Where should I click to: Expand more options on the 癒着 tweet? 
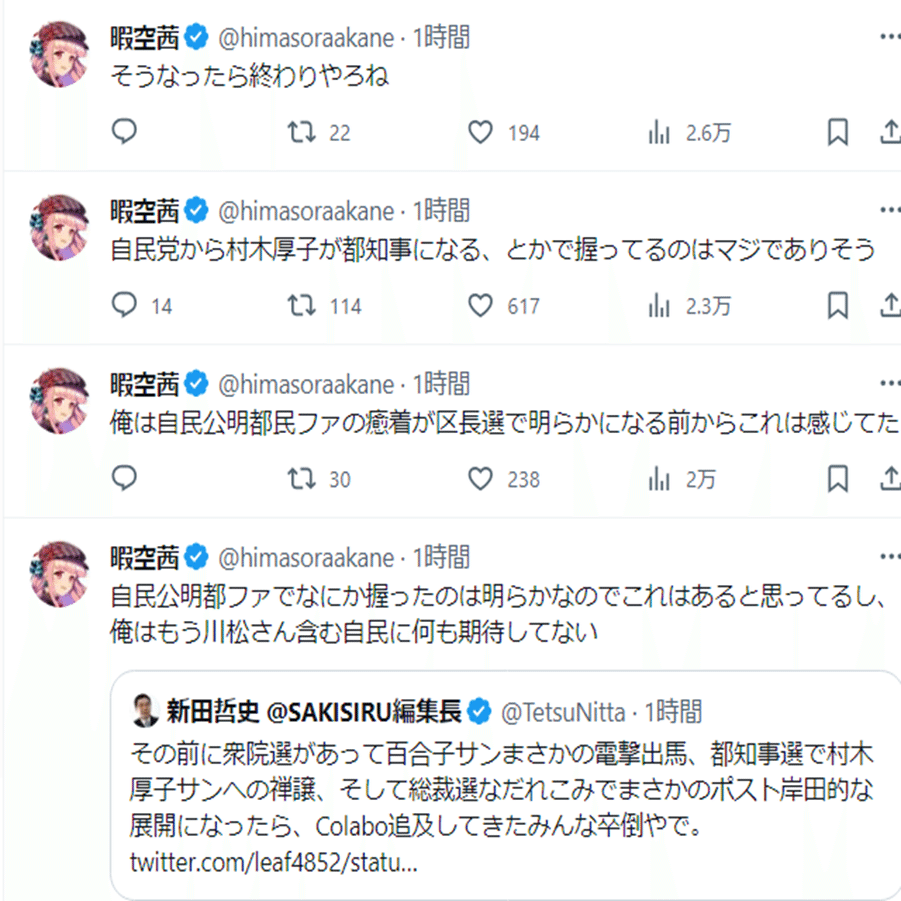click(889, 384)
